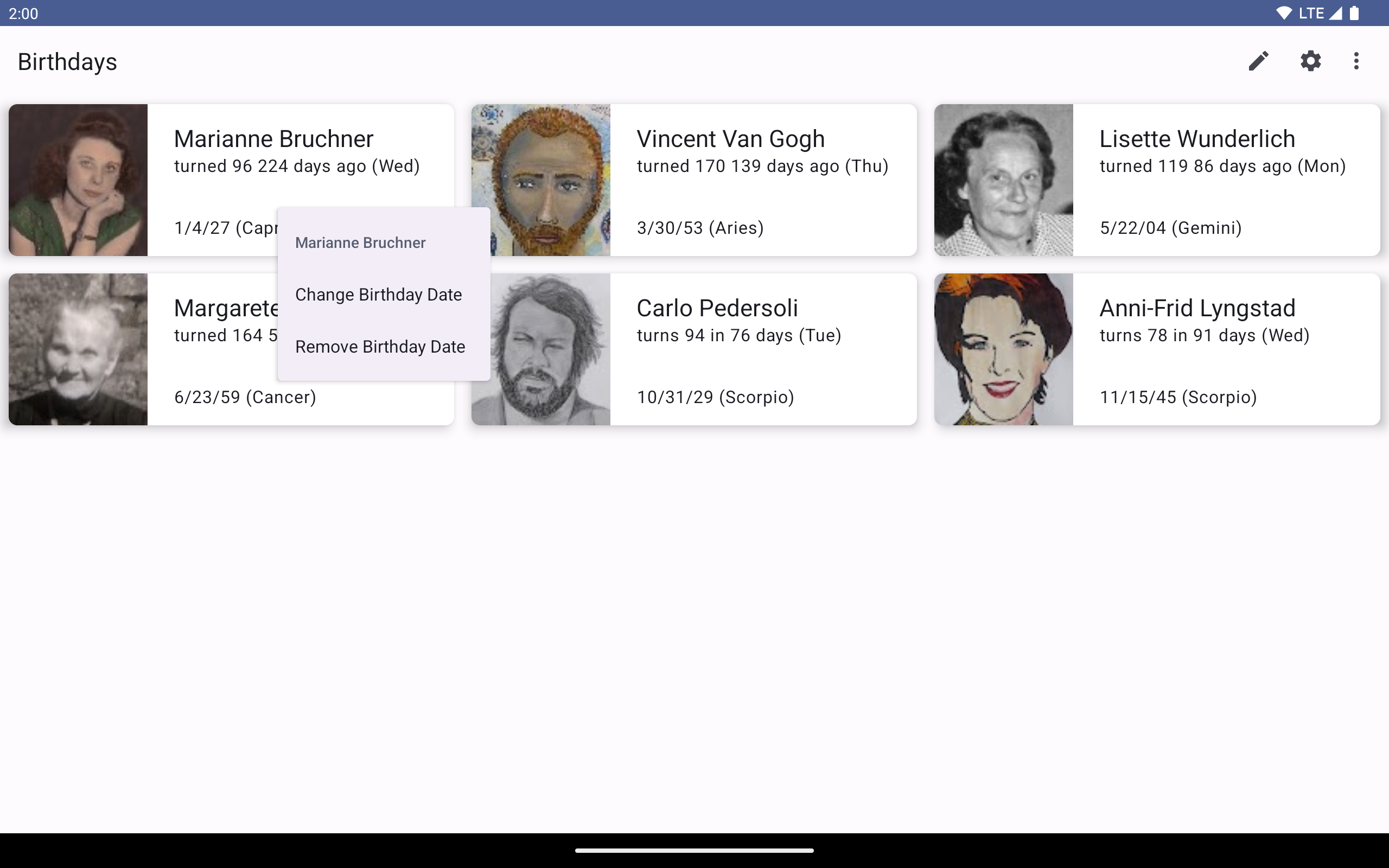This screenshot has height=868, width=1389.
Task: Tap Marianne Bruchner's portrait photo
Action: click(78, 180)
